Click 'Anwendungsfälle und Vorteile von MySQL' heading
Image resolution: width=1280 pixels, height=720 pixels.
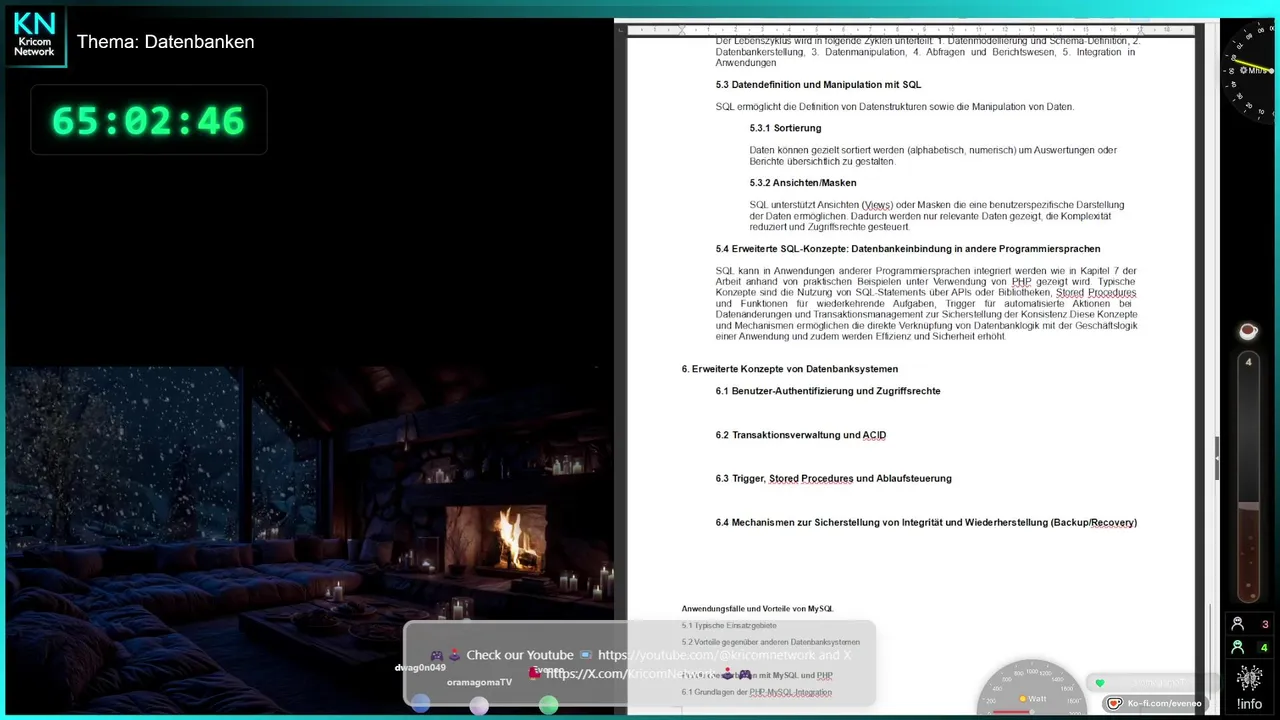click(757, 608)
